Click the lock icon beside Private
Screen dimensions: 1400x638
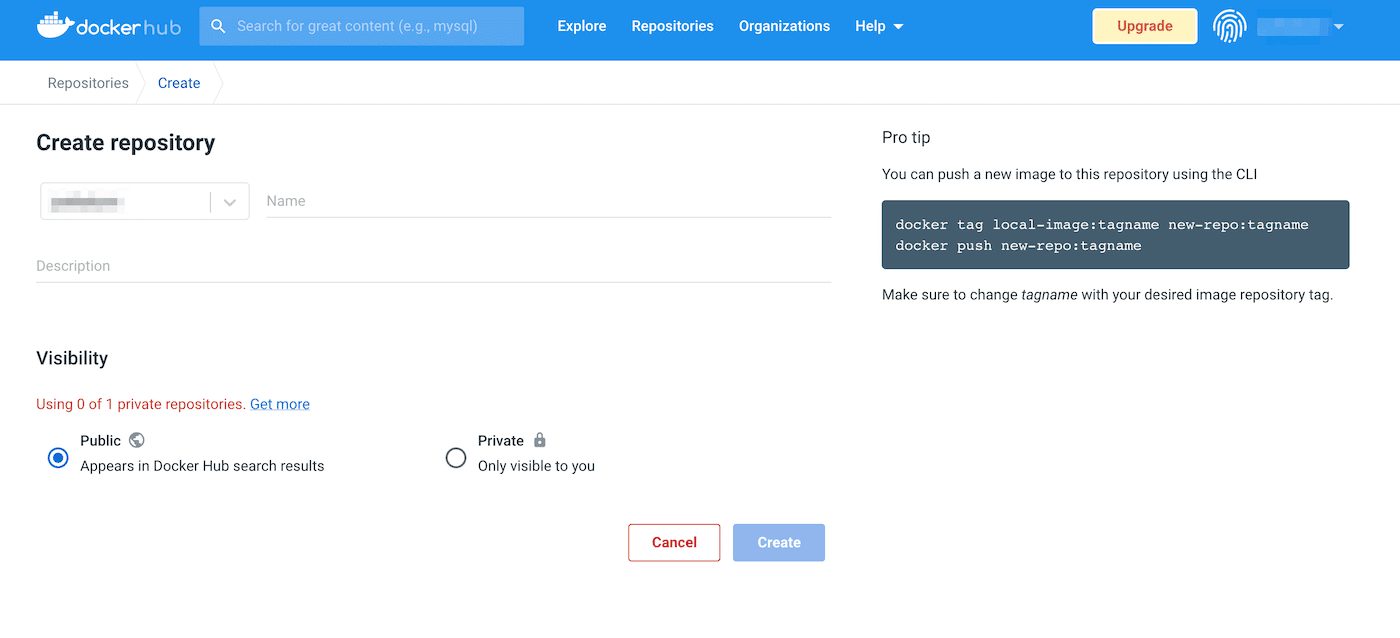540,440
